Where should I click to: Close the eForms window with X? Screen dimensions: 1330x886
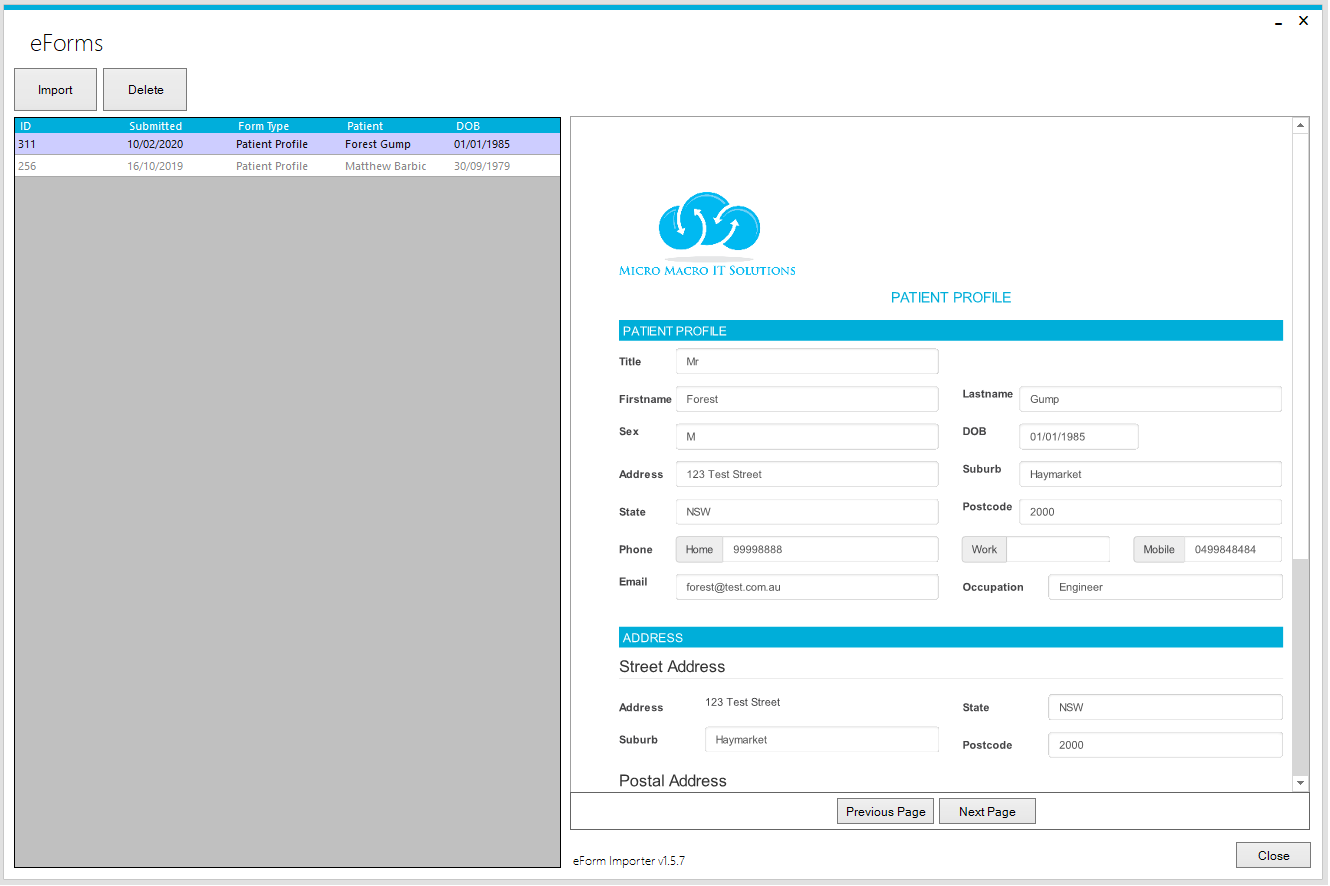(x=1303, y=20)
